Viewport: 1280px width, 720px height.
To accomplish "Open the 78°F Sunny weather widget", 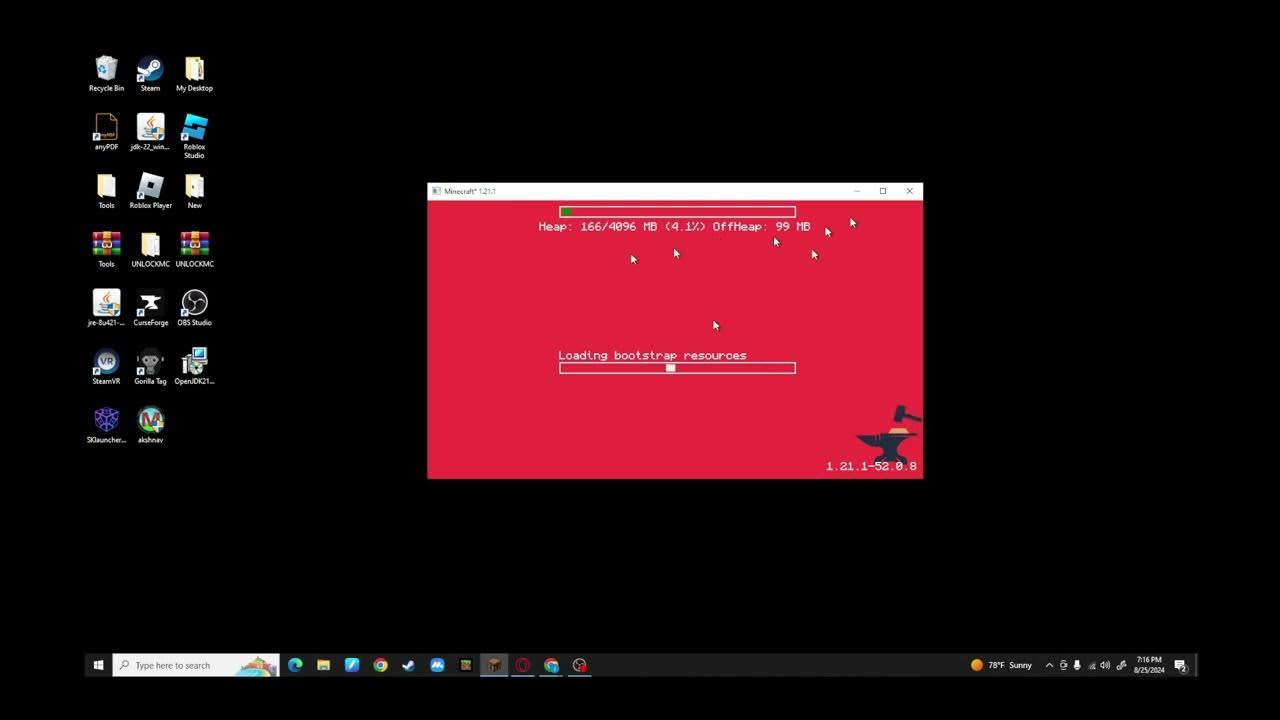I will pyautogui.click(x=1001, y=665).
